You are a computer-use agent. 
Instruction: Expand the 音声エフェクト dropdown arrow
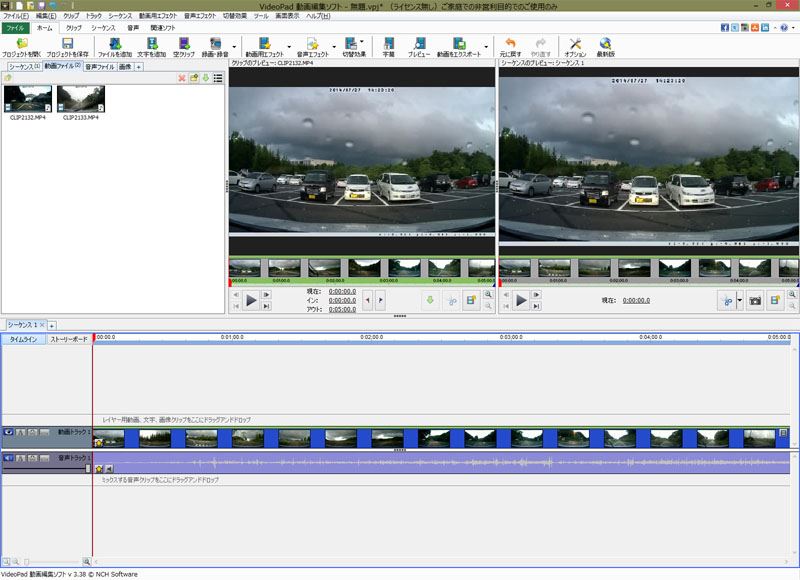(334, 47)
